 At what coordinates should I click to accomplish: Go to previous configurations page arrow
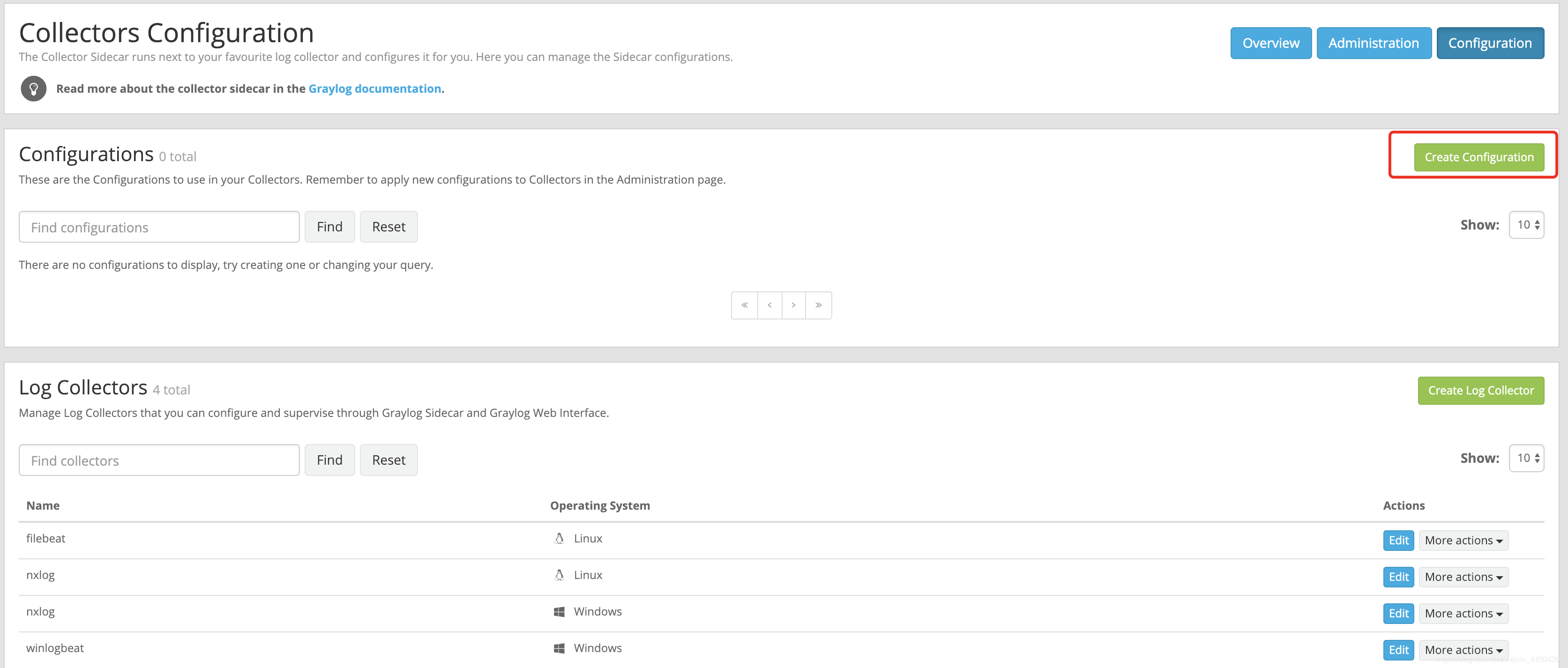click(769, 305)
